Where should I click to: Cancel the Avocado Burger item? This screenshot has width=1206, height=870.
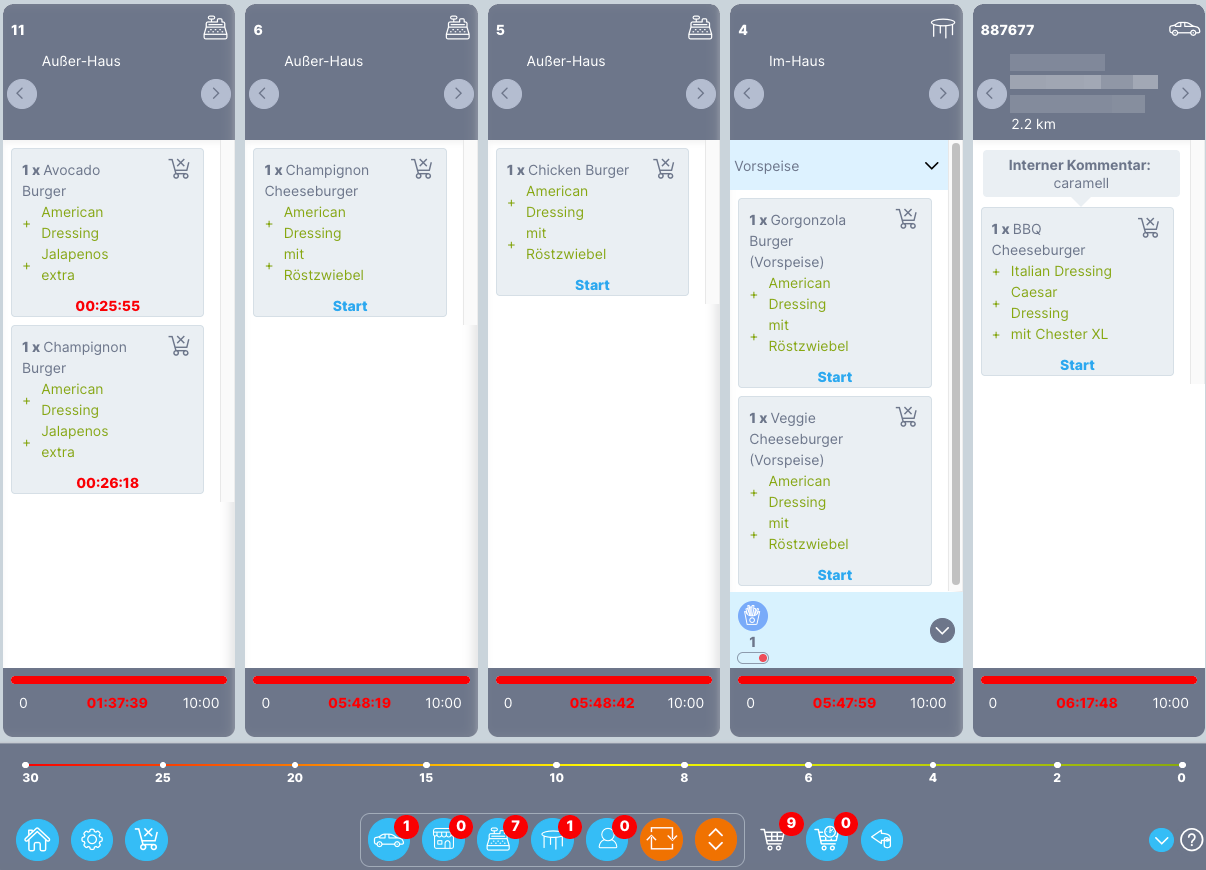pos(179,169)
